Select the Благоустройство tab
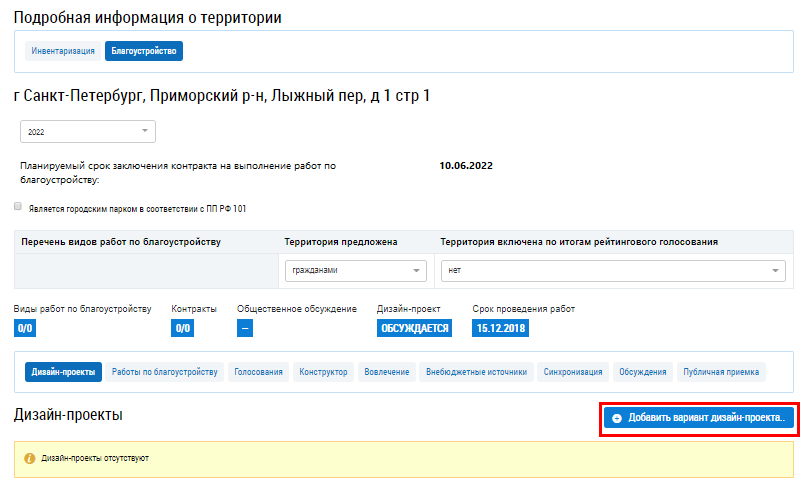Viewport: 808px width, 495px height. click(144, 50)
